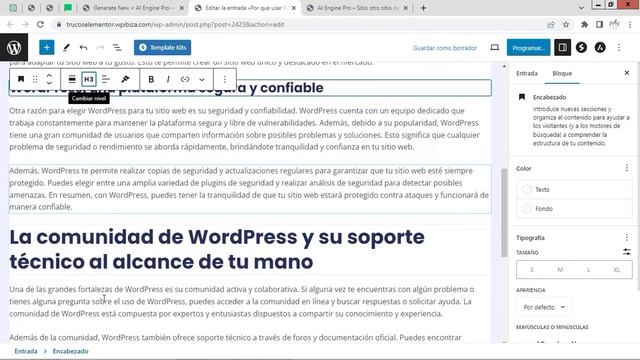This screenshot has width=640, height=360.
Task: Open the WordPress logo menu
Action: (x=14, y=47)
